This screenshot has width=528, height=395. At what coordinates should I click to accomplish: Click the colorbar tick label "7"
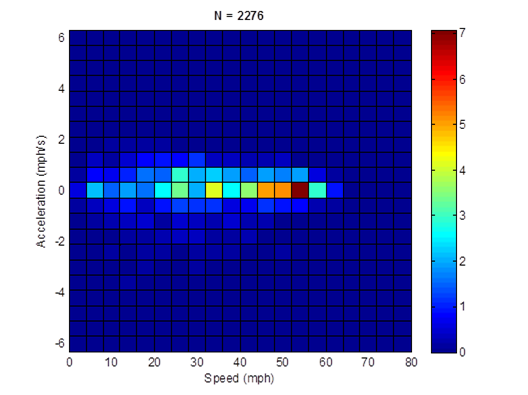pyautogui.click(x=462, y=33)
